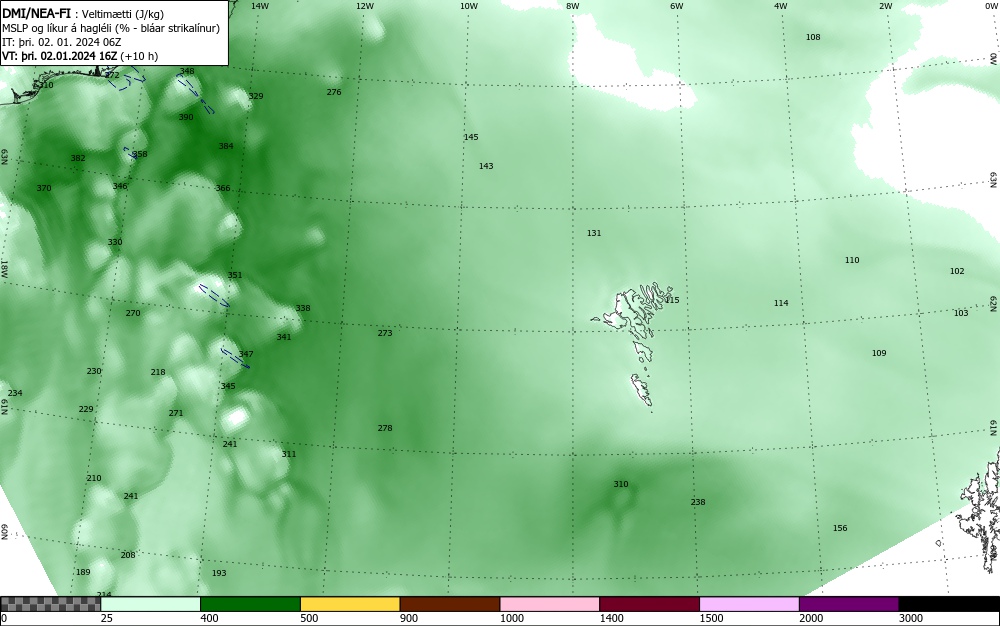
Task: Click the title line 'DMI/NEA-FI : Veltimætti (J/kg)'
Action: click(x=83, y=14)
